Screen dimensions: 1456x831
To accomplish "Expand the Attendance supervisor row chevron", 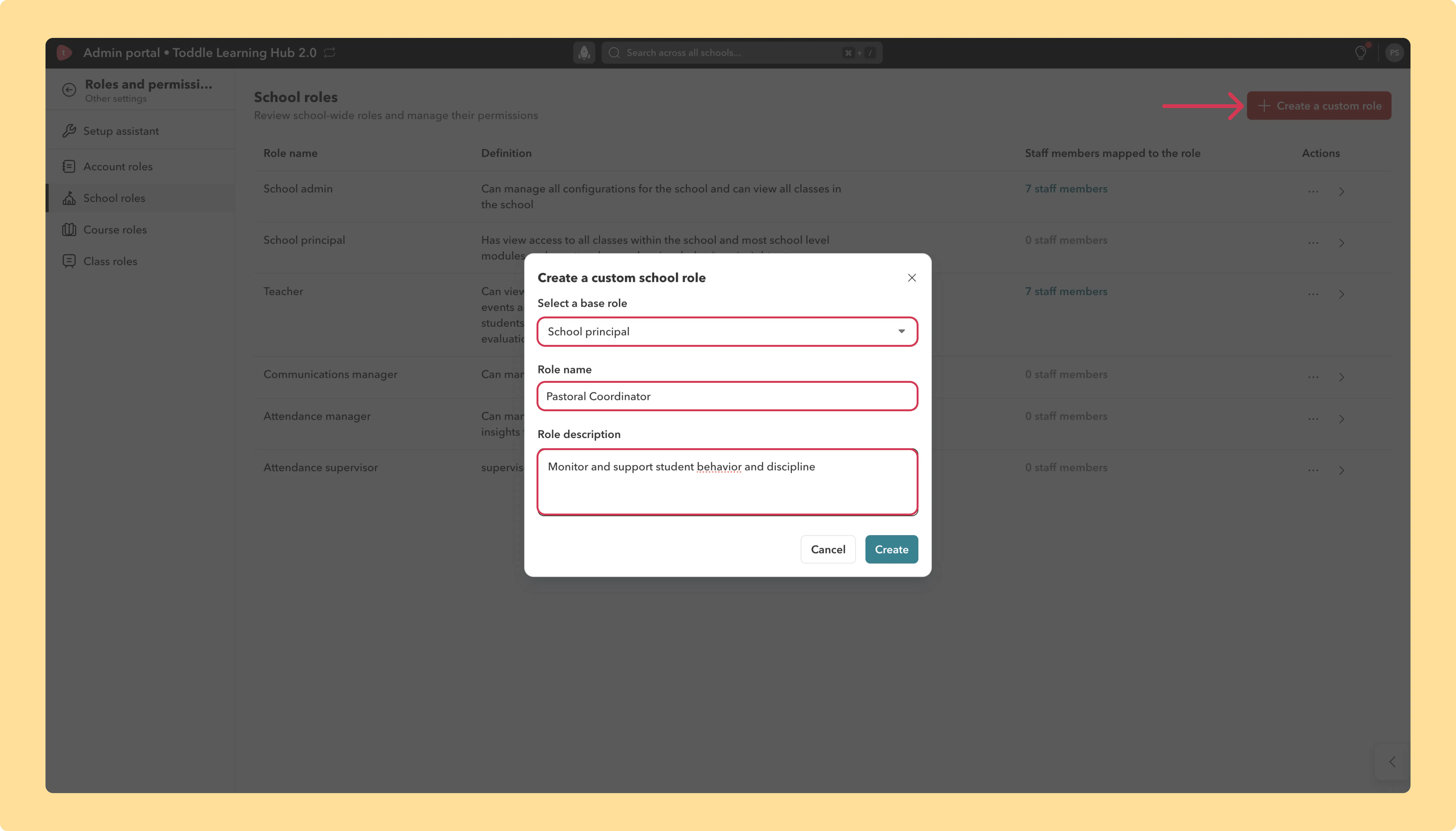I will click(x=1341, y=470).
